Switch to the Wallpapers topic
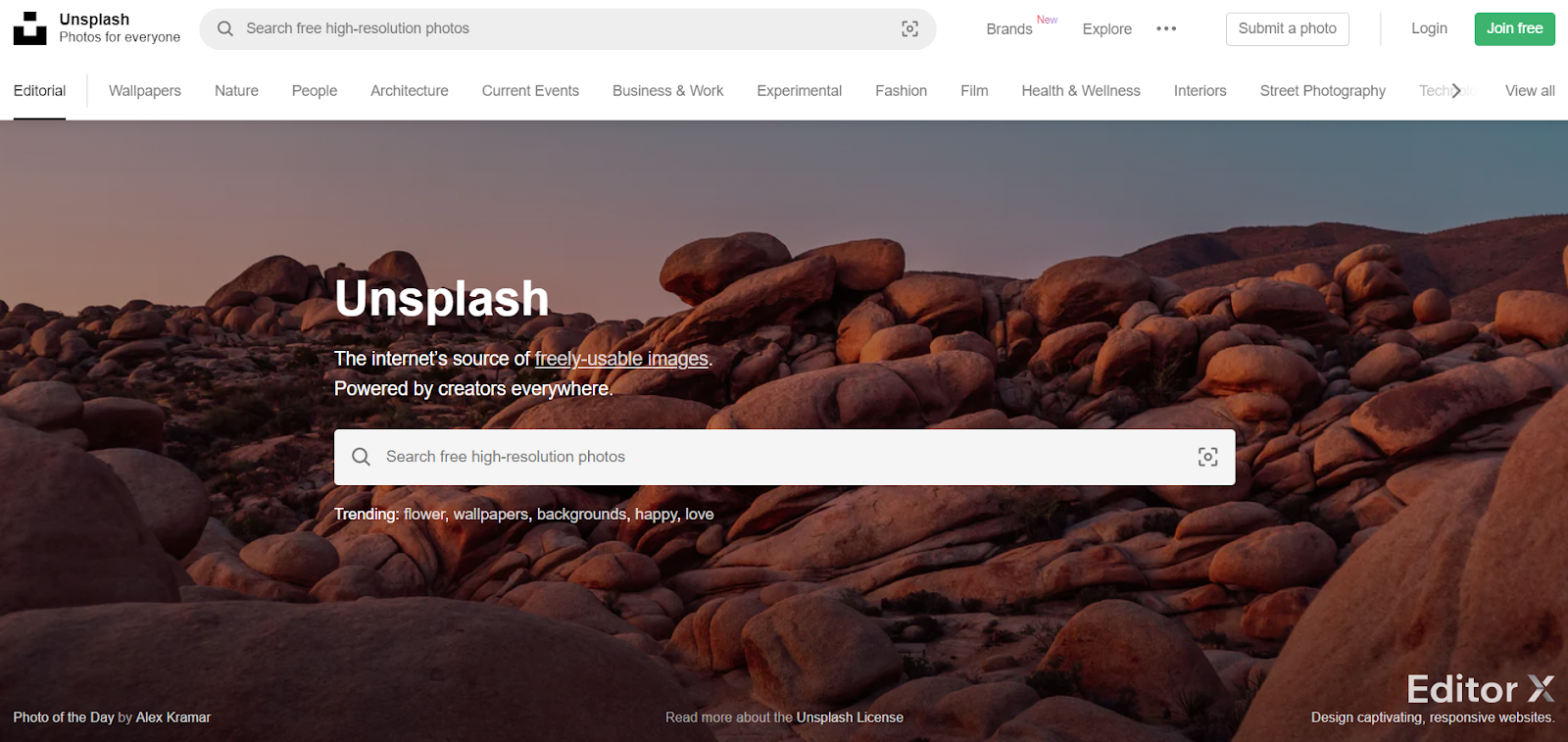The image size is (1568, 742). (x=145, y=90)
